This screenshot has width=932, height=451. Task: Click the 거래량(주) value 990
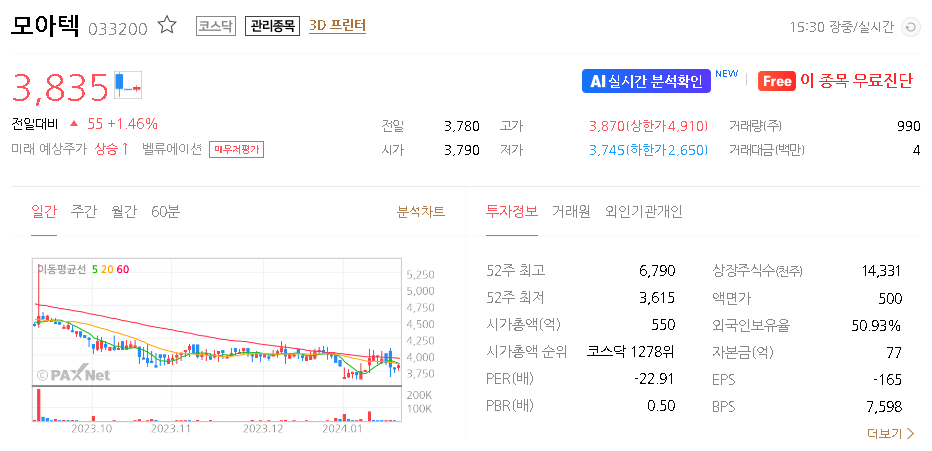point(908,126)
